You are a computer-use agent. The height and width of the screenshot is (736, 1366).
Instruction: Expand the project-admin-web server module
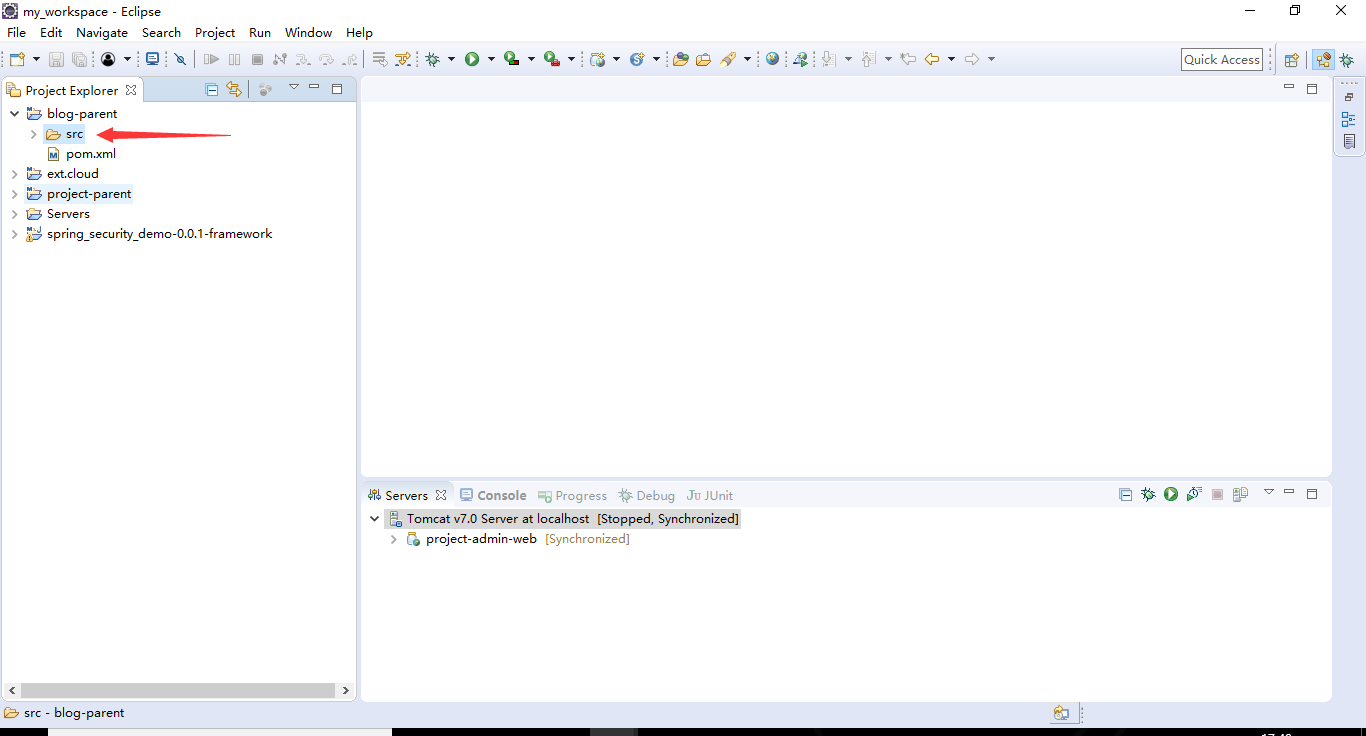(394, 539)
